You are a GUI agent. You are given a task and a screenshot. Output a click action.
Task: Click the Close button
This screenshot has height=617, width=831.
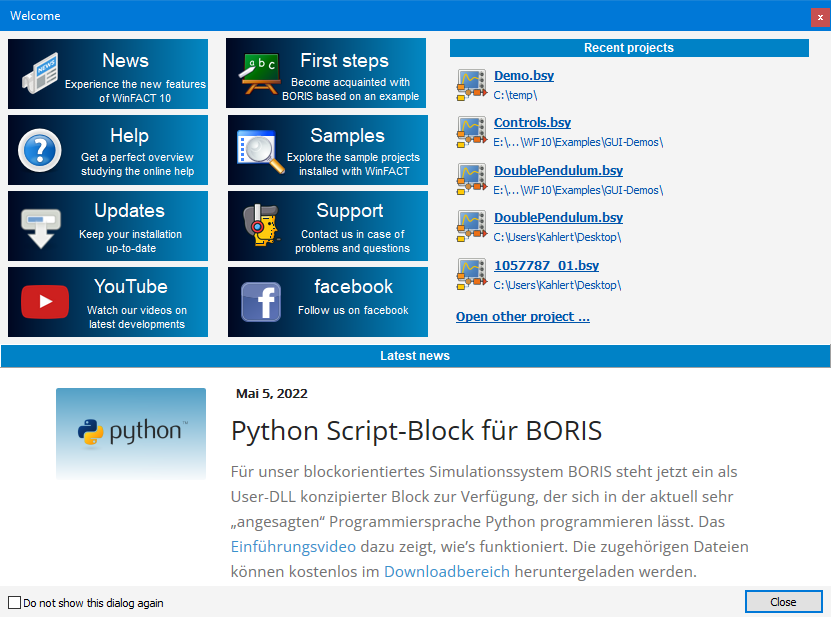(783, 602)
